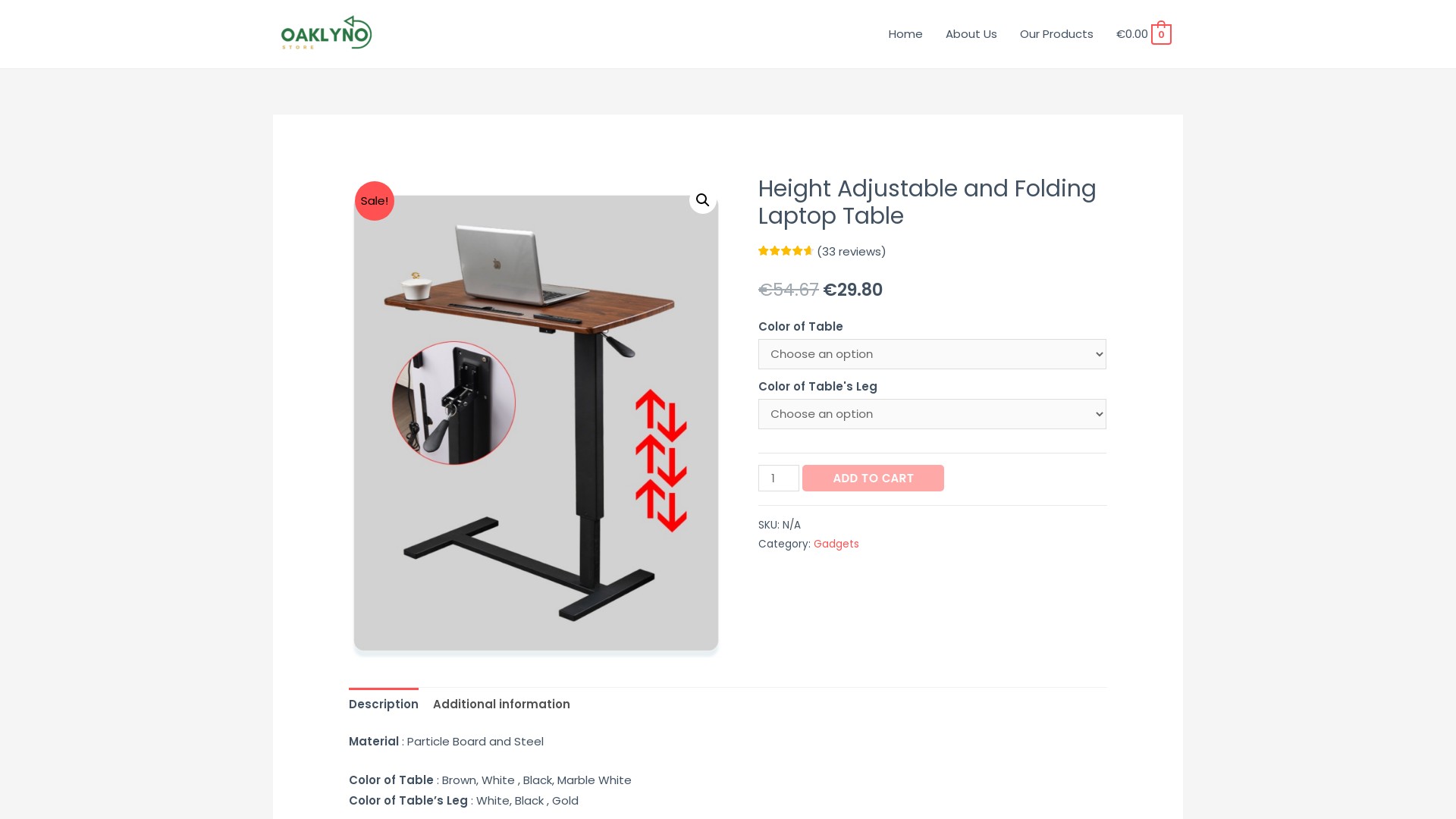Open the Our Products menu link

click(1056, 34)
